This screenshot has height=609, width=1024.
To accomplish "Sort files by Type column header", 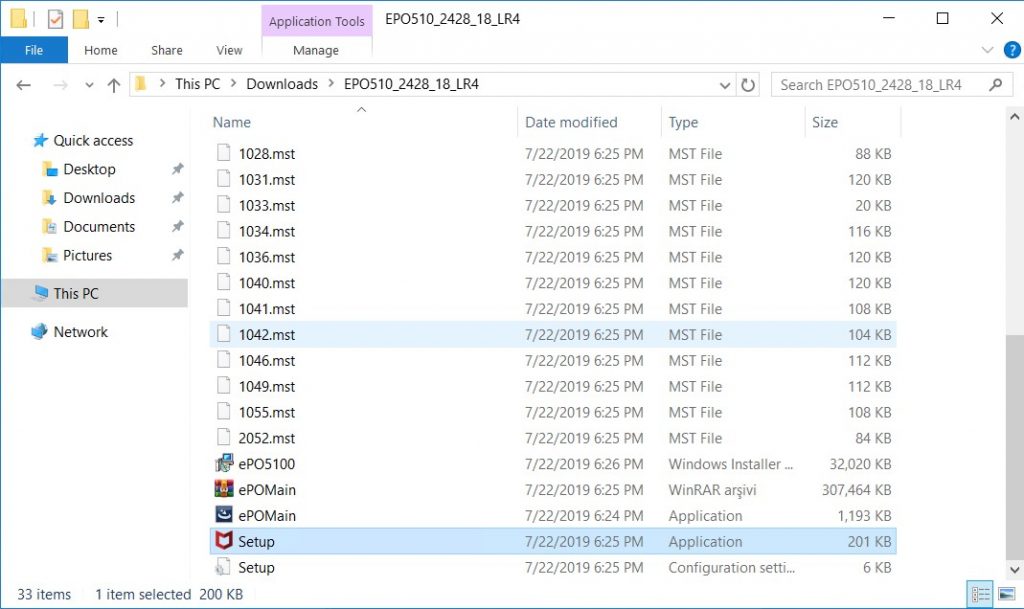I will pos(683,122).
